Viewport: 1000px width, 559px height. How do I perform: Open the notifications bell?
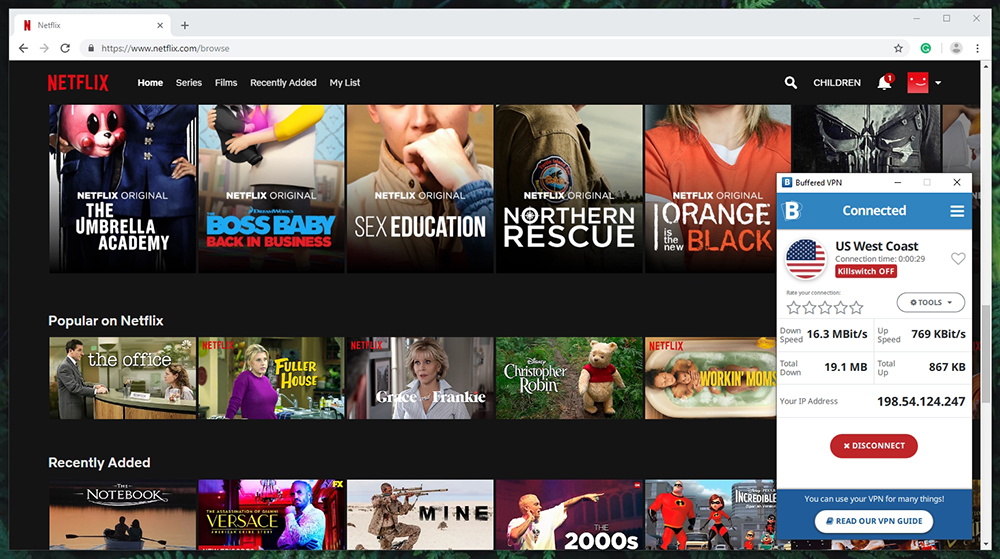click(885, 83)
